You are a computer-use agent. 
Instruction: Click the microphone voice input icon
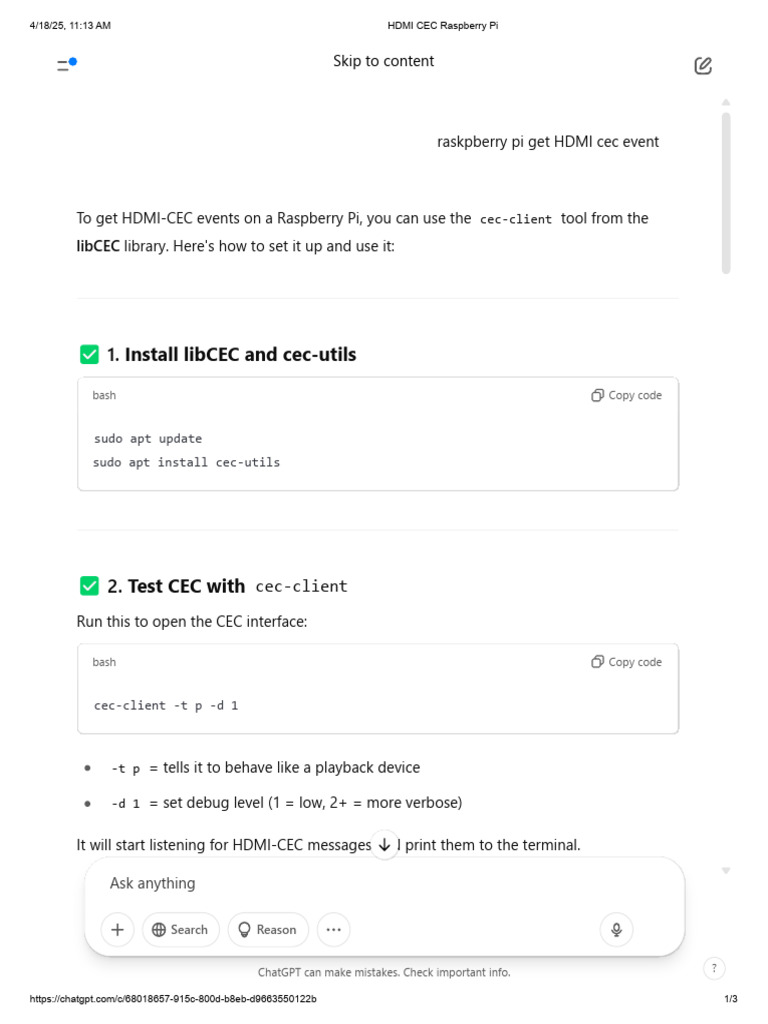click(616, 929)
